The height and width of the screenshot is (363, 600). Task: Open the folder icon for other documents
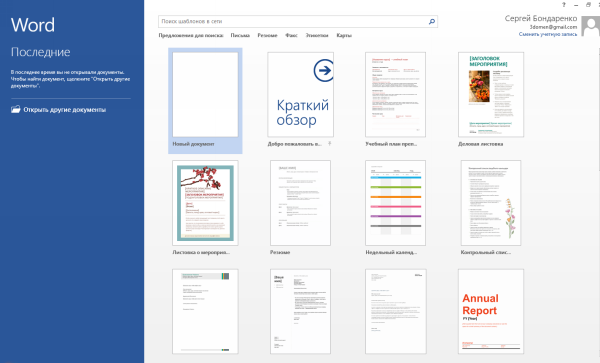(16, 109)
